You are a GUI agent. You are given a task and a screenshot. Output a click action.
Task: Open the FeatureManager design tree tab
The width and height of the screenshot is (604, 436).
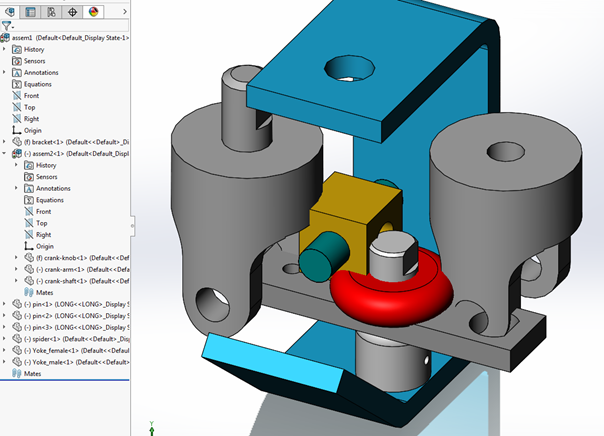10,12
